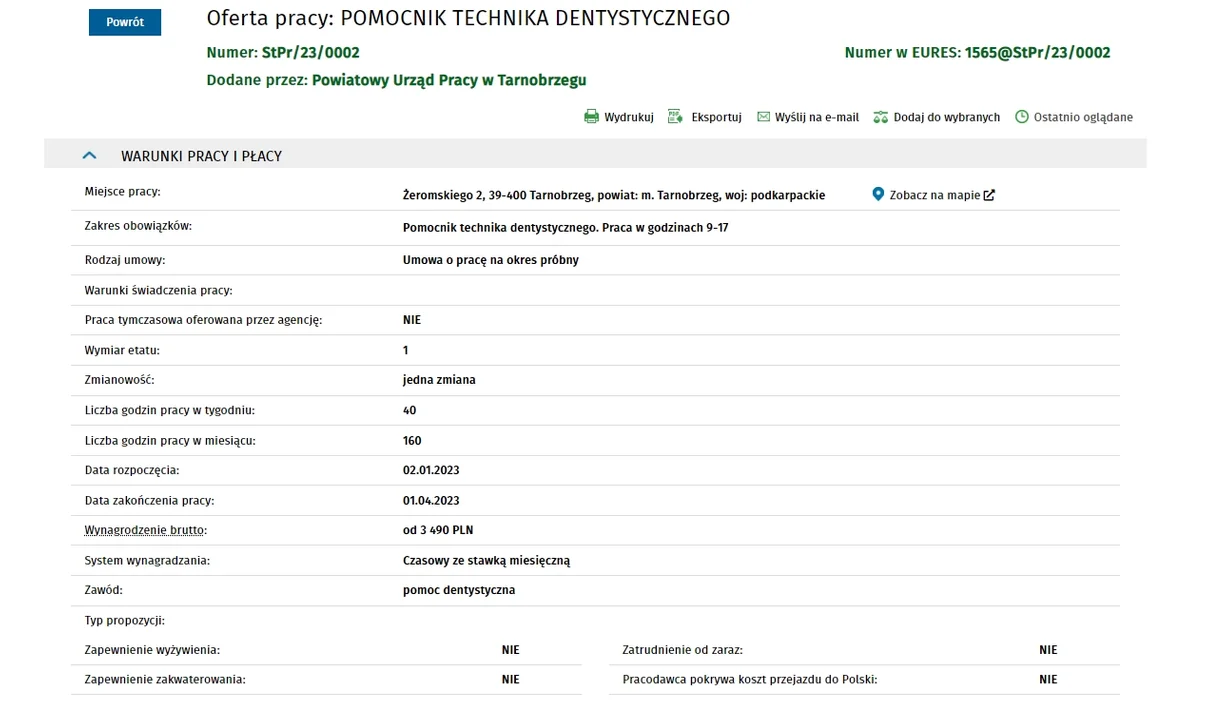The height and width of the screenshot is (720, 1210).
Task: Click the binoculars icon for Dodaj do wybranych
Action: (x=880, y=117)
